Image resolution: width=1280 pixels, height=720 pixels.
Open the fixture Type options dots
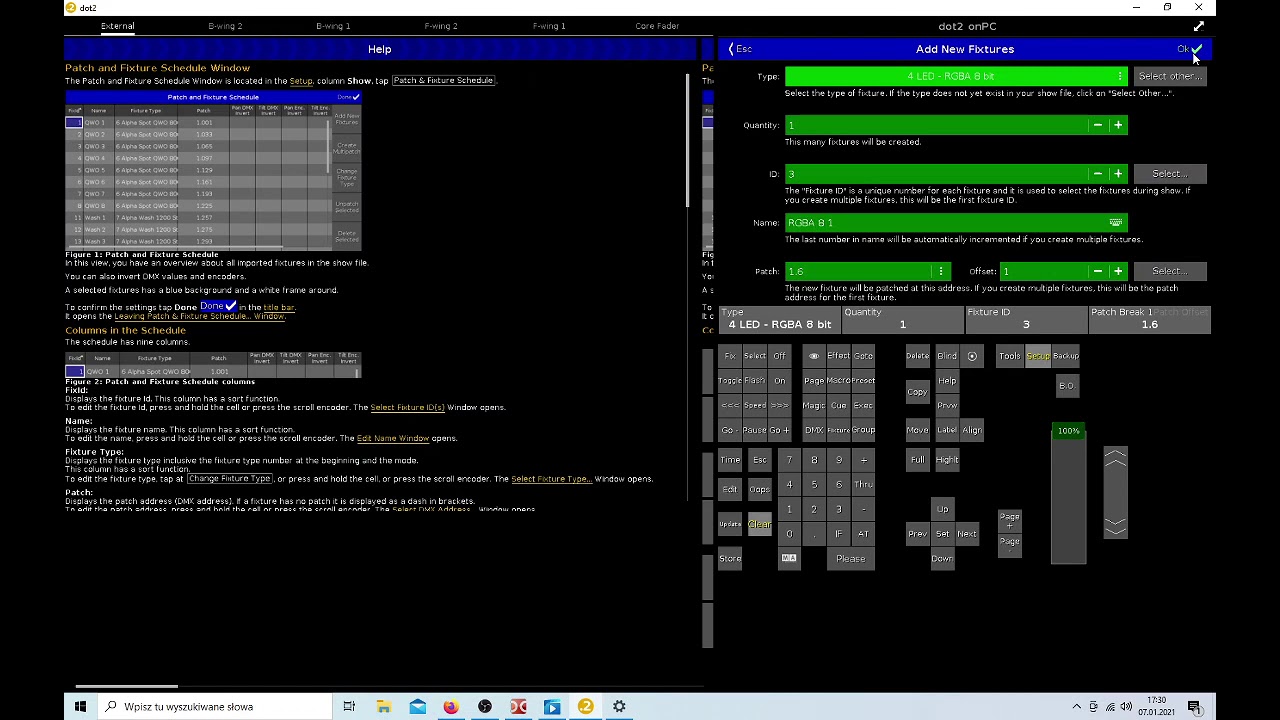(x=1119, y=76)
